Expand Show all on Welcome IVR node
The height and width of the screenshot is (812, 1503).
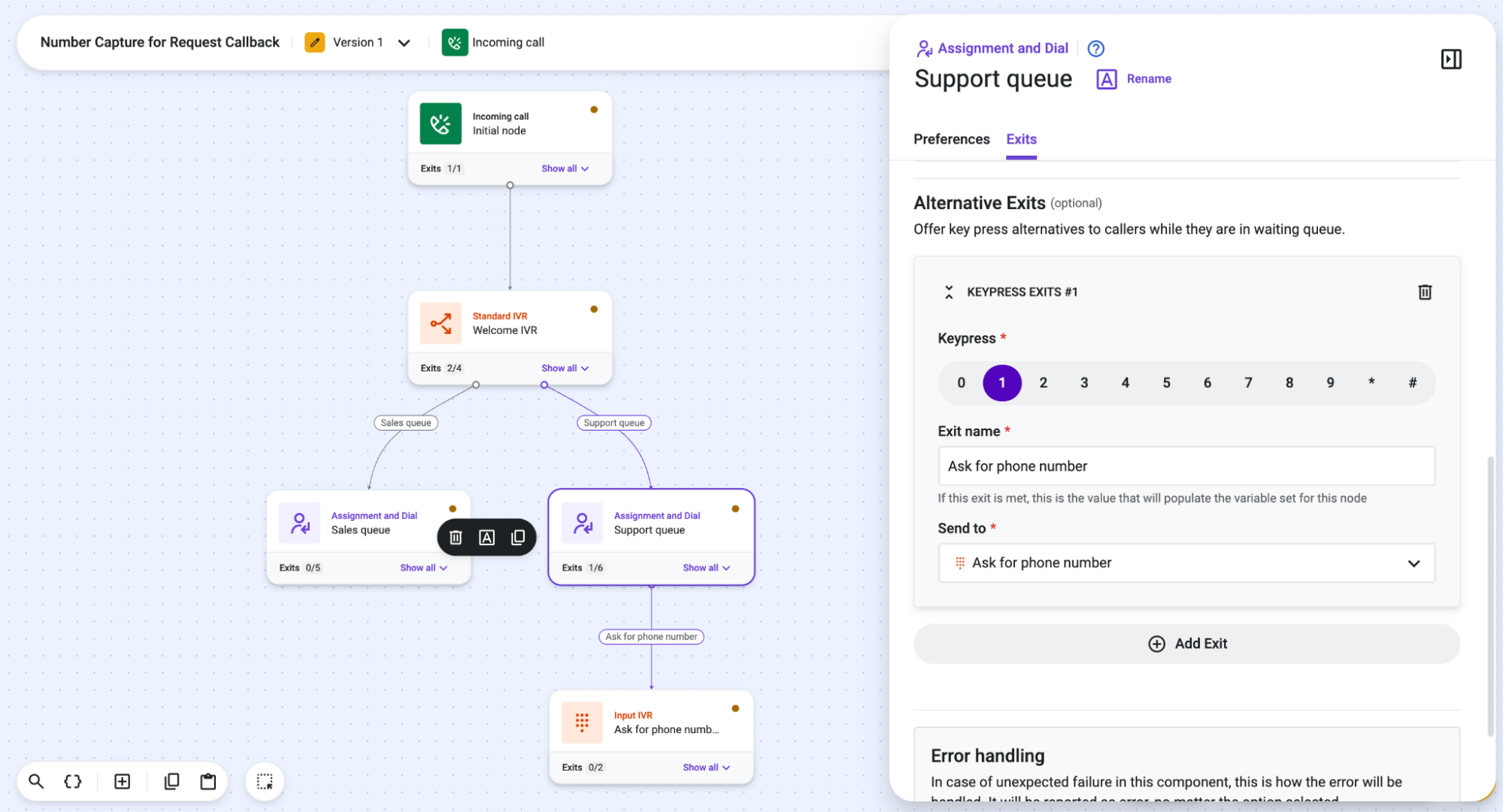click(x=565, y=368)
